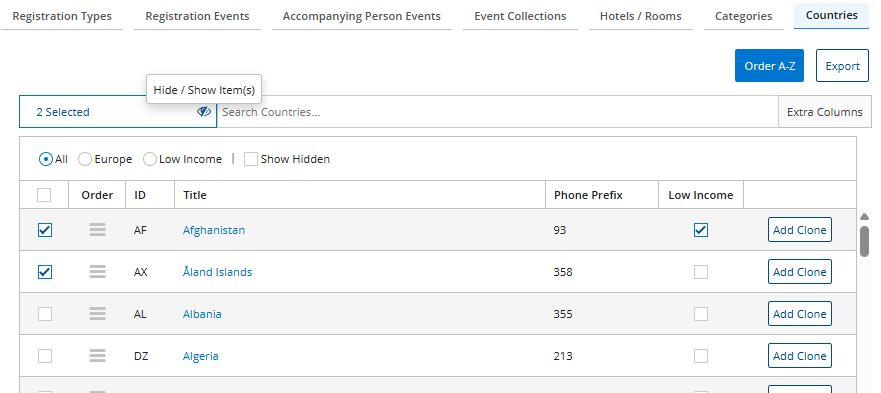This screenshot has width=881, height=393.
Task: Open the Afghanistan country link
Action: tap(214, 230)
